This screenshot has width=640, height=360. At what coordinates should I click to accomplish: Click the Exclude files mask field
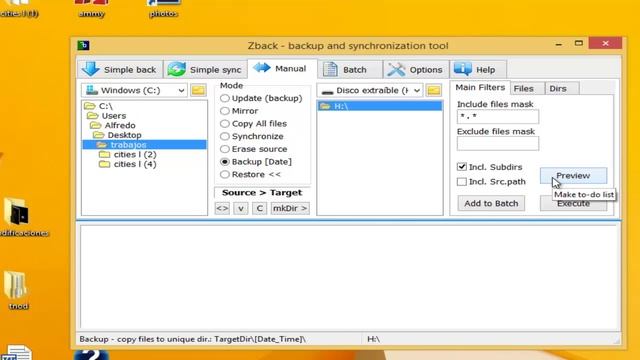(x=498, y=144)
